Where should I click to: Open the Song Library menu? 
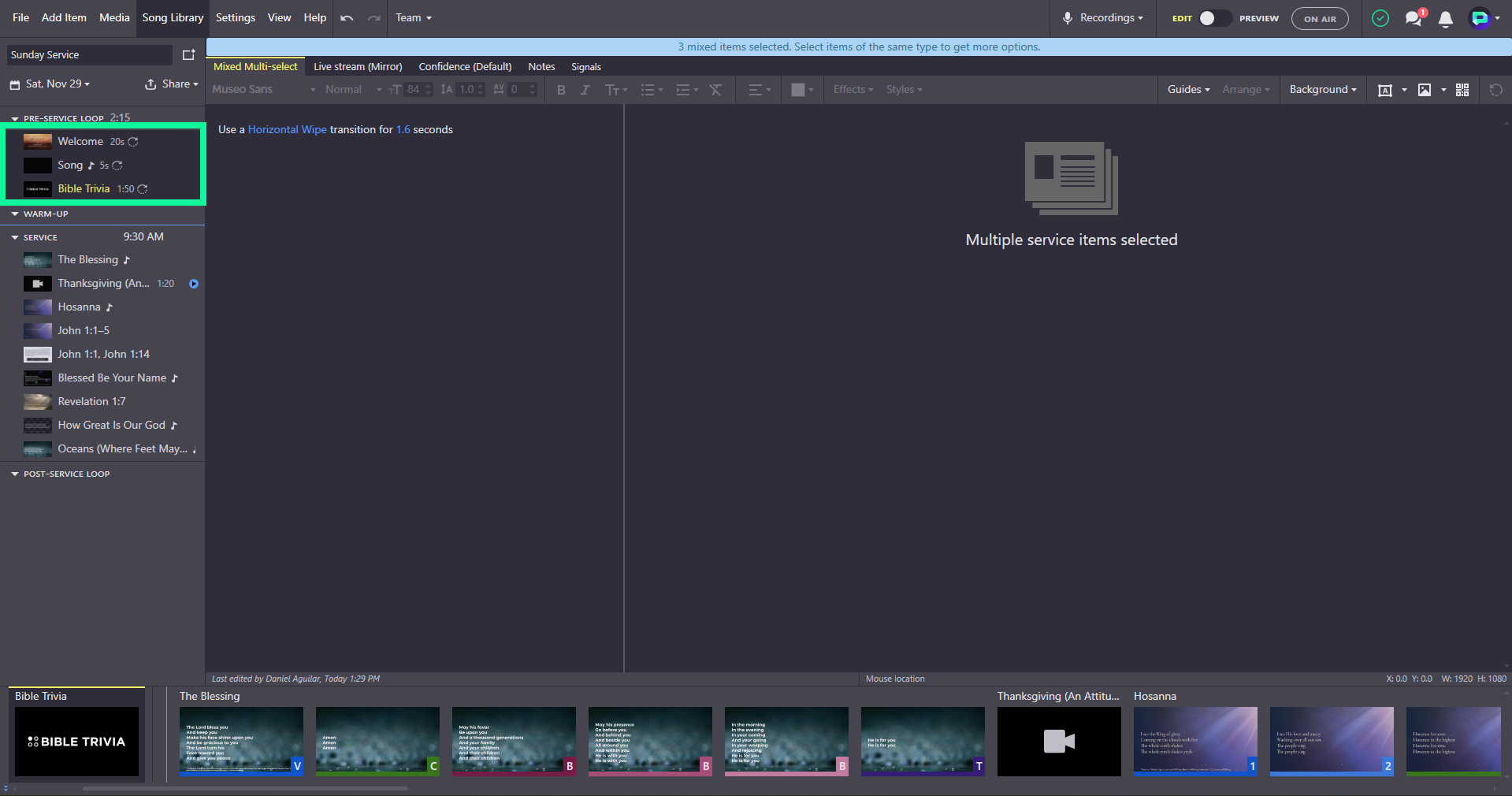[x=173, y=17]
